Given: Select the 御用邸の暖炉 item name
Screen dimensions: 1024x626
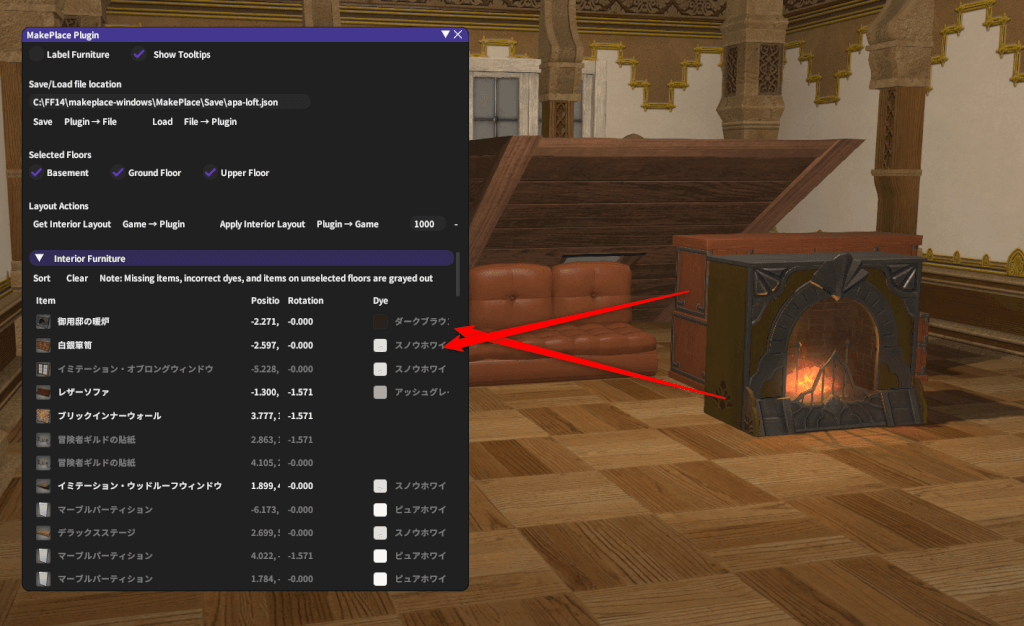Looking at the screenshot, I should tap(84, 321).
